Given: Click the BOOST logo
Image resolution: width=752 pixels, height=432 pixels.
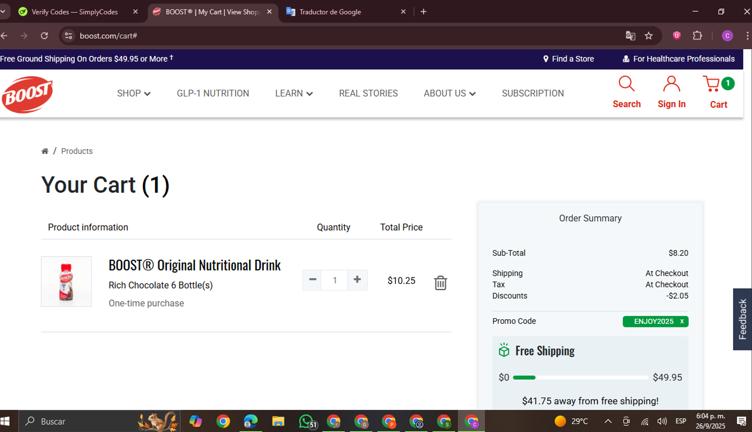Looking at the screenshot, I should [27, 94].
